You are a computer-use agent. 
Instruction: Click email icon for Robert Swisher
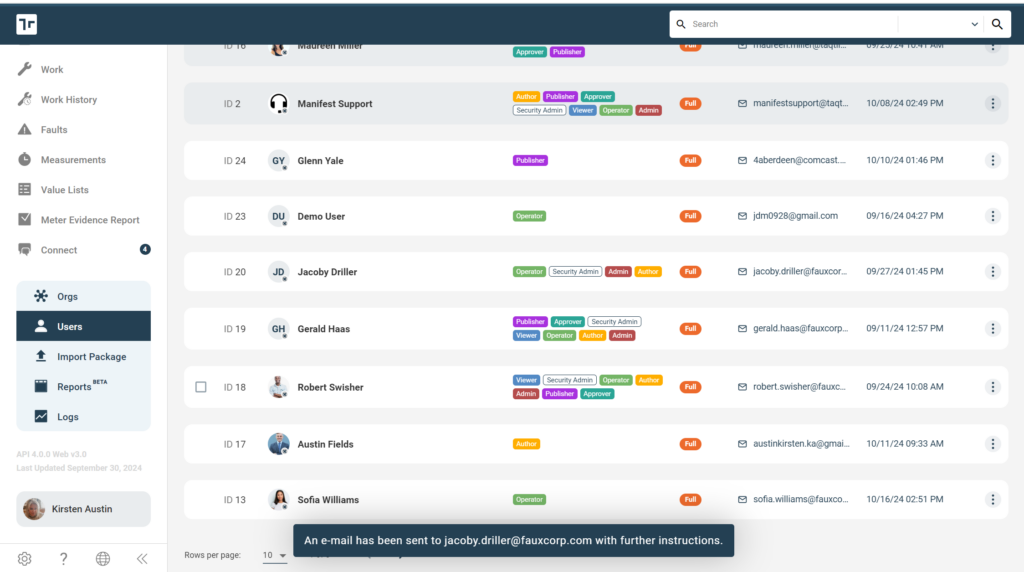click(742, 387)
